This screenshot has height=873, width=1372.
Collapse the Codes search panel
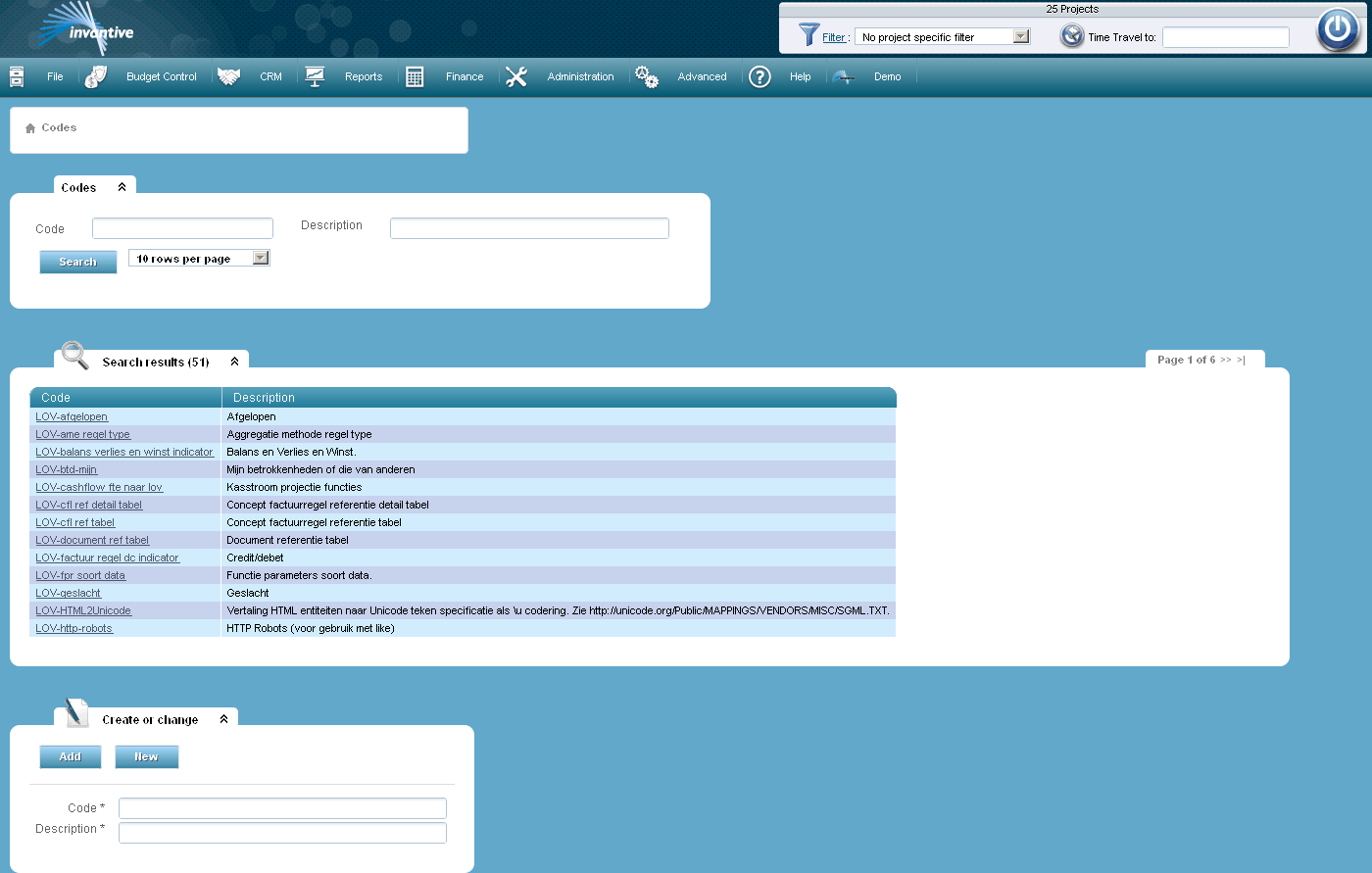122,187
